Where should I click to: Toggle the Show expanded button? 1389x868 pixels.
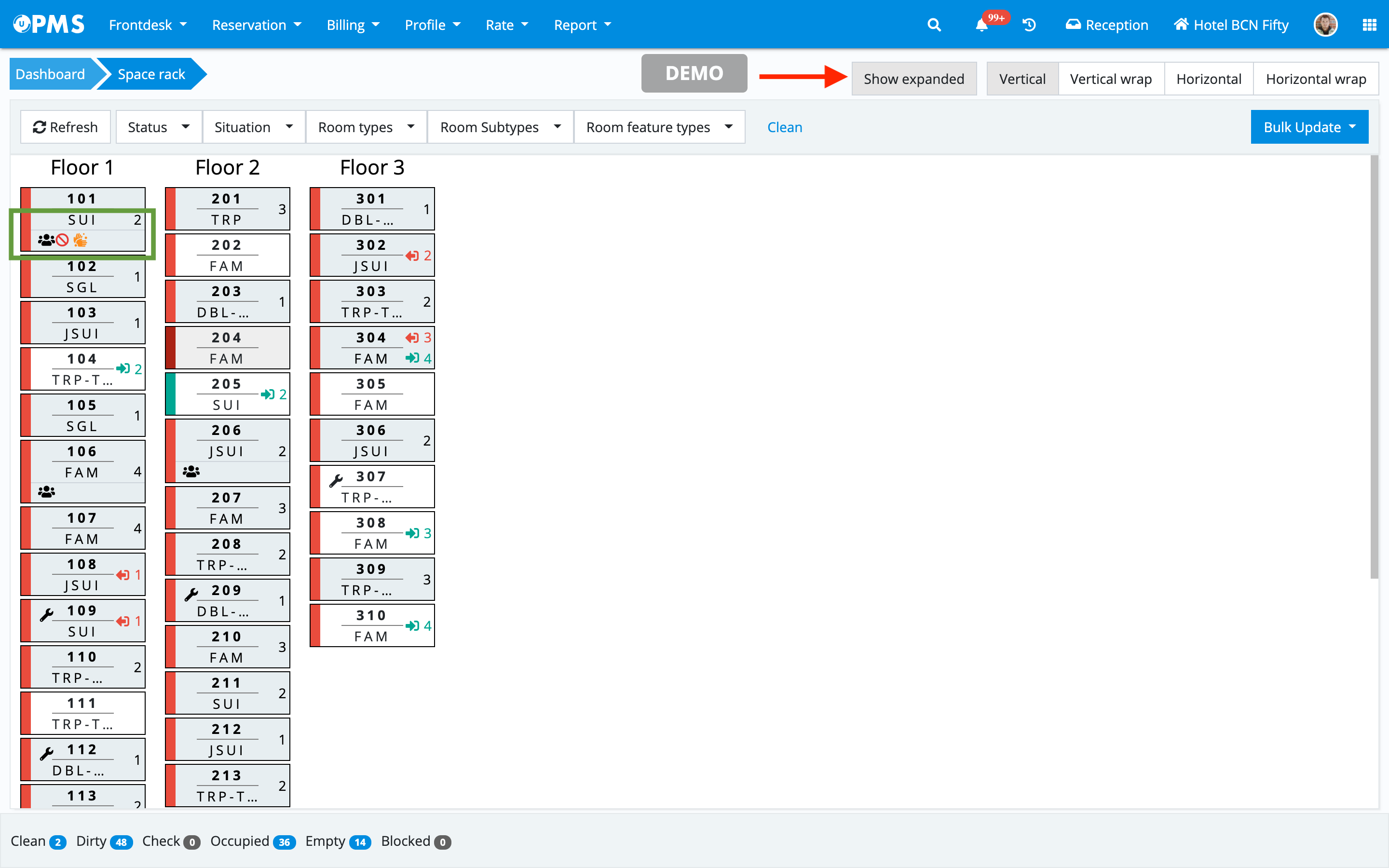click(913, 79)
